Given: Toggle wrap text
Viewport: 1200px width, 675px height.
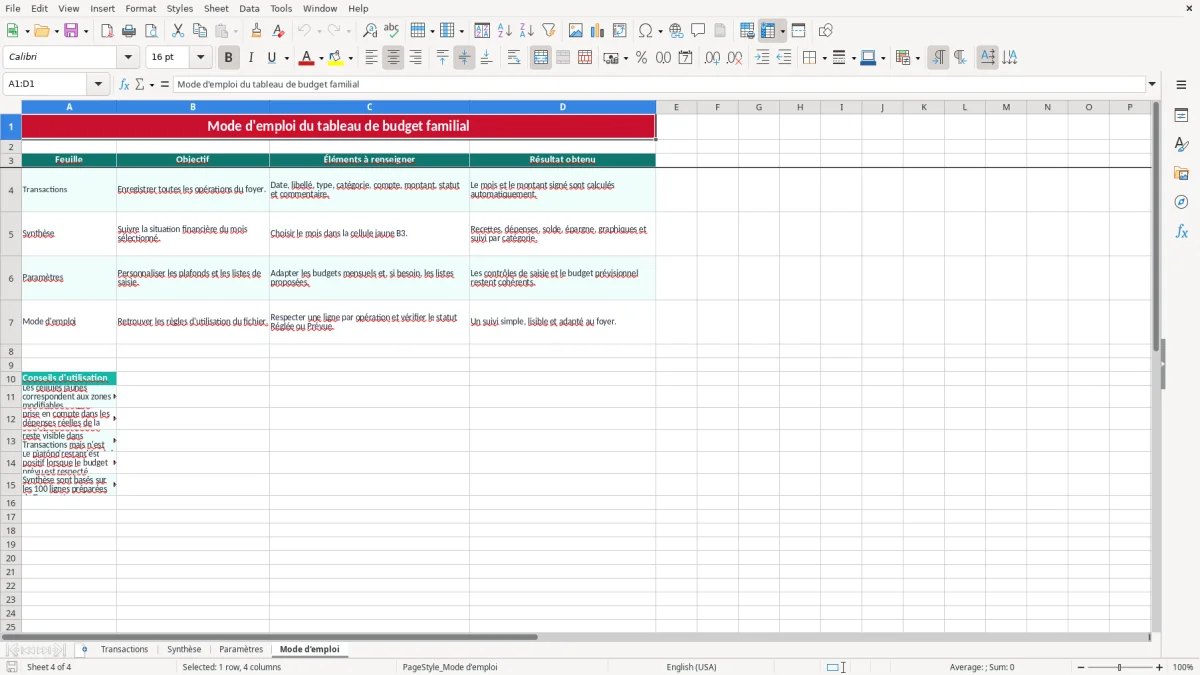Looking at the screenshot, I should [514, 58].
